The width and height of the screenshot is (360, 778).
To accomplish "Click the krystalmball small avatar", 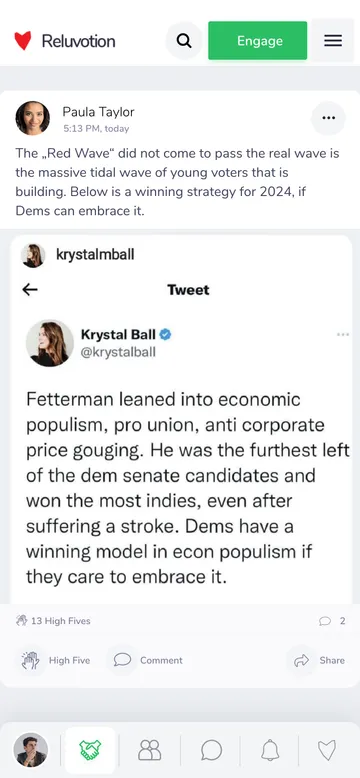I will (33, 256).
